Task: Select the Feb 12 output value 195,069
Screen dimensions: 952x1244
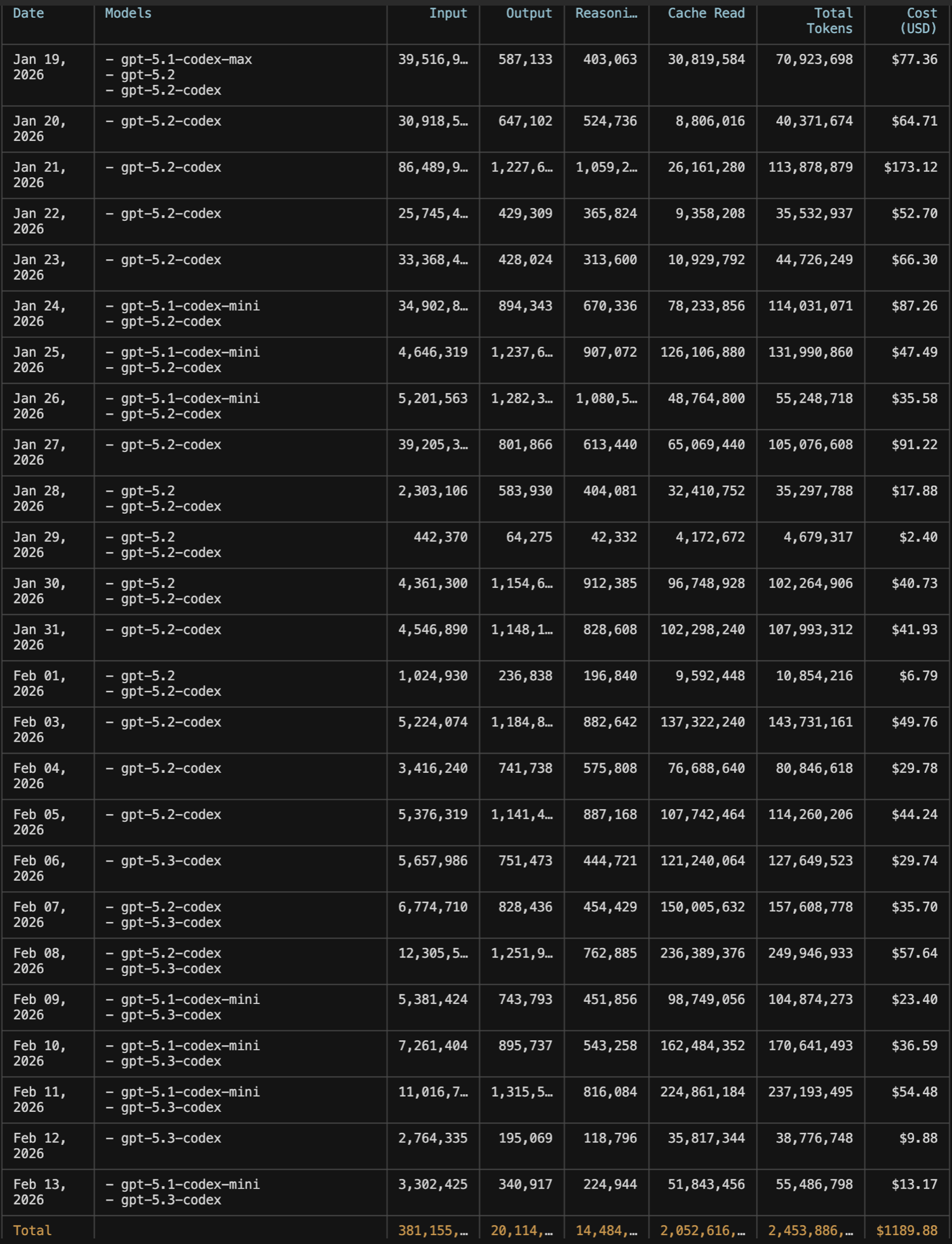Action: click(525, 1138)
